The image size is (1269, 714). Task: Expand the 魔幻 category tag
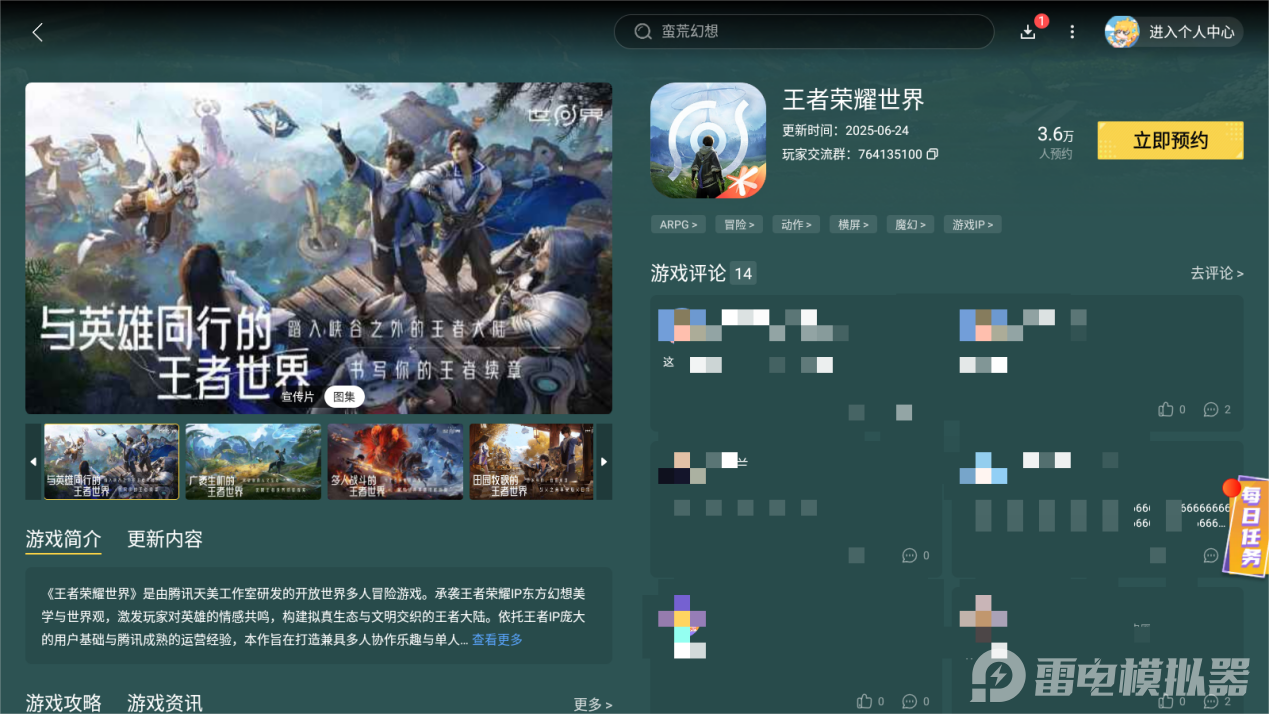910,224
